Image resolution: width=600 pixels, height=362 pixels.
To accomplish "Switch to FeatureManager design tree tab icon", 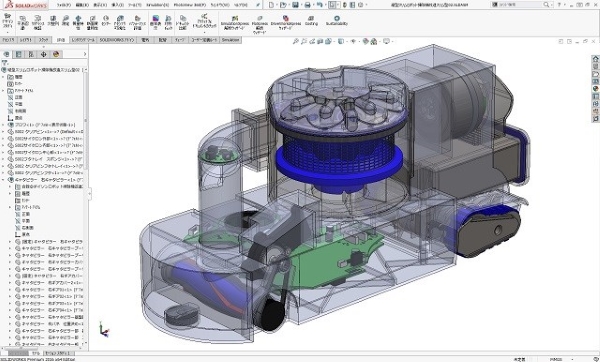I will pyautogui.click(x=6, y=54).
